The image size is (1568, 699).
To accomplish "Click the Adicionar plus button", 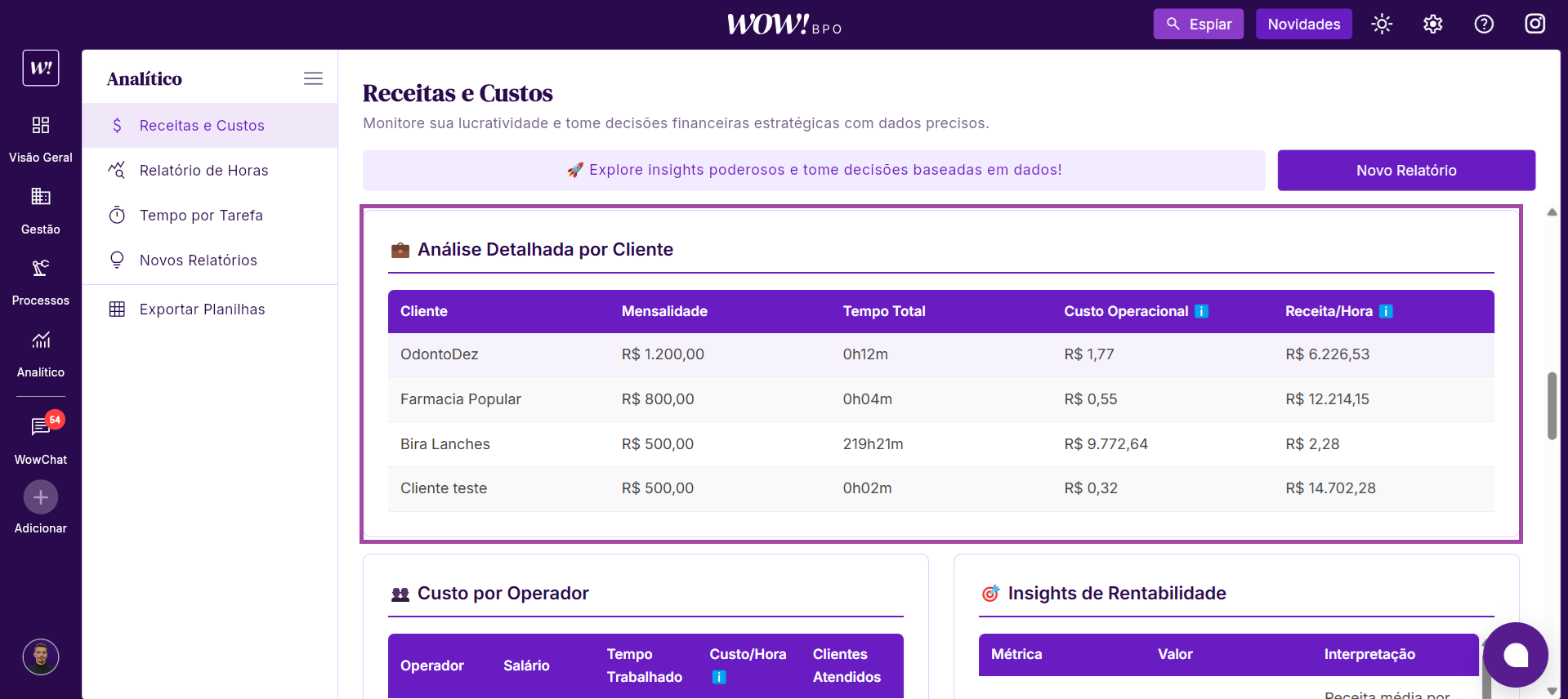I will pyautogui.click(x=41, y=497).
